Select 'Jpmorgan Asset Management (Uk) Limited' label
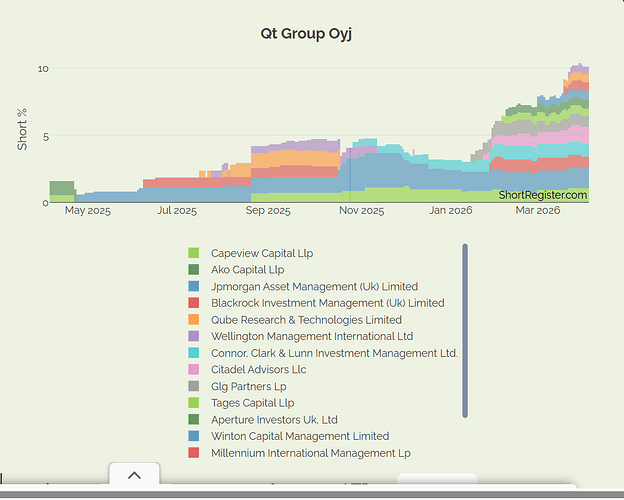 [x=314, y=287]
